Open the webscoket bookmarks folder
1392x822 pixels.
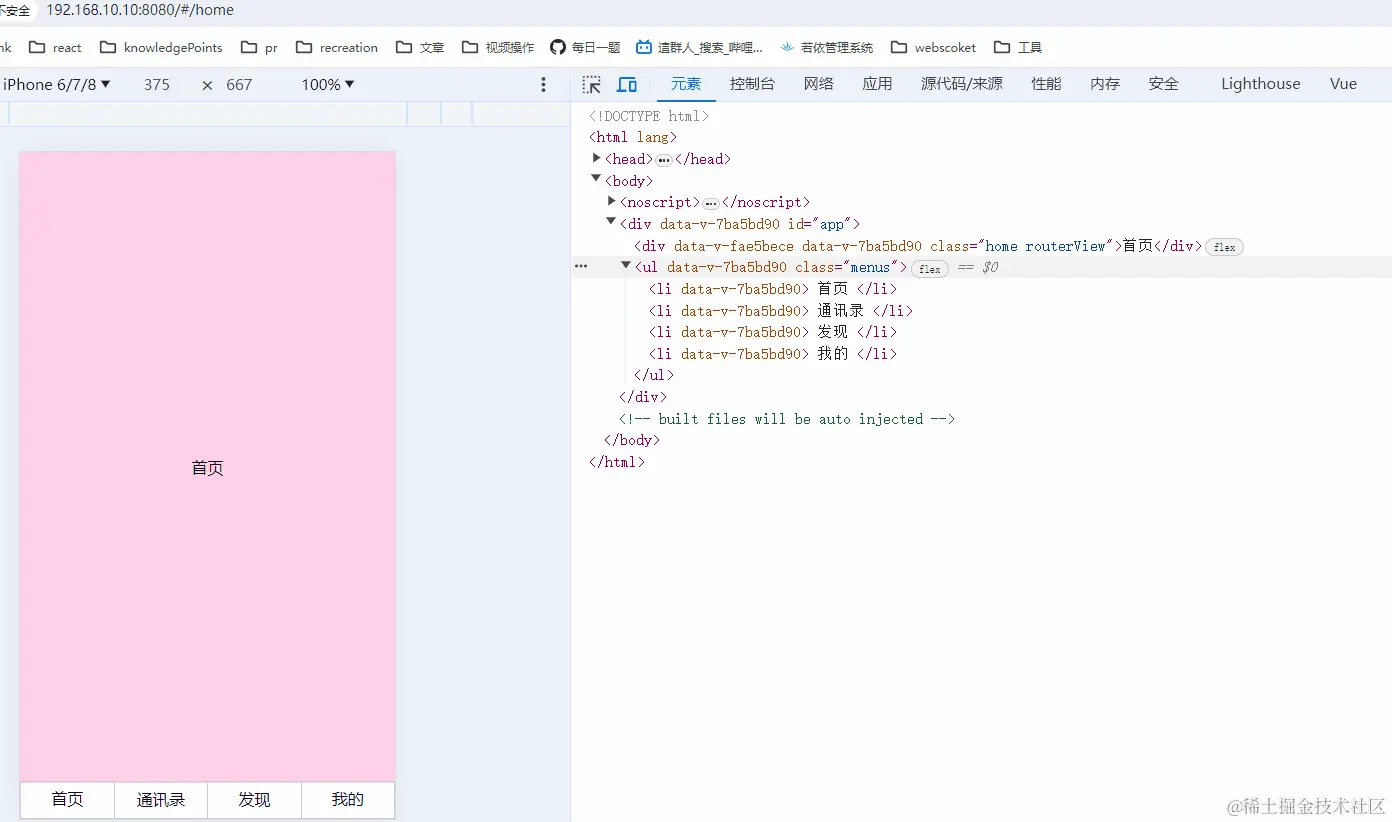click(x=933, y=47)
